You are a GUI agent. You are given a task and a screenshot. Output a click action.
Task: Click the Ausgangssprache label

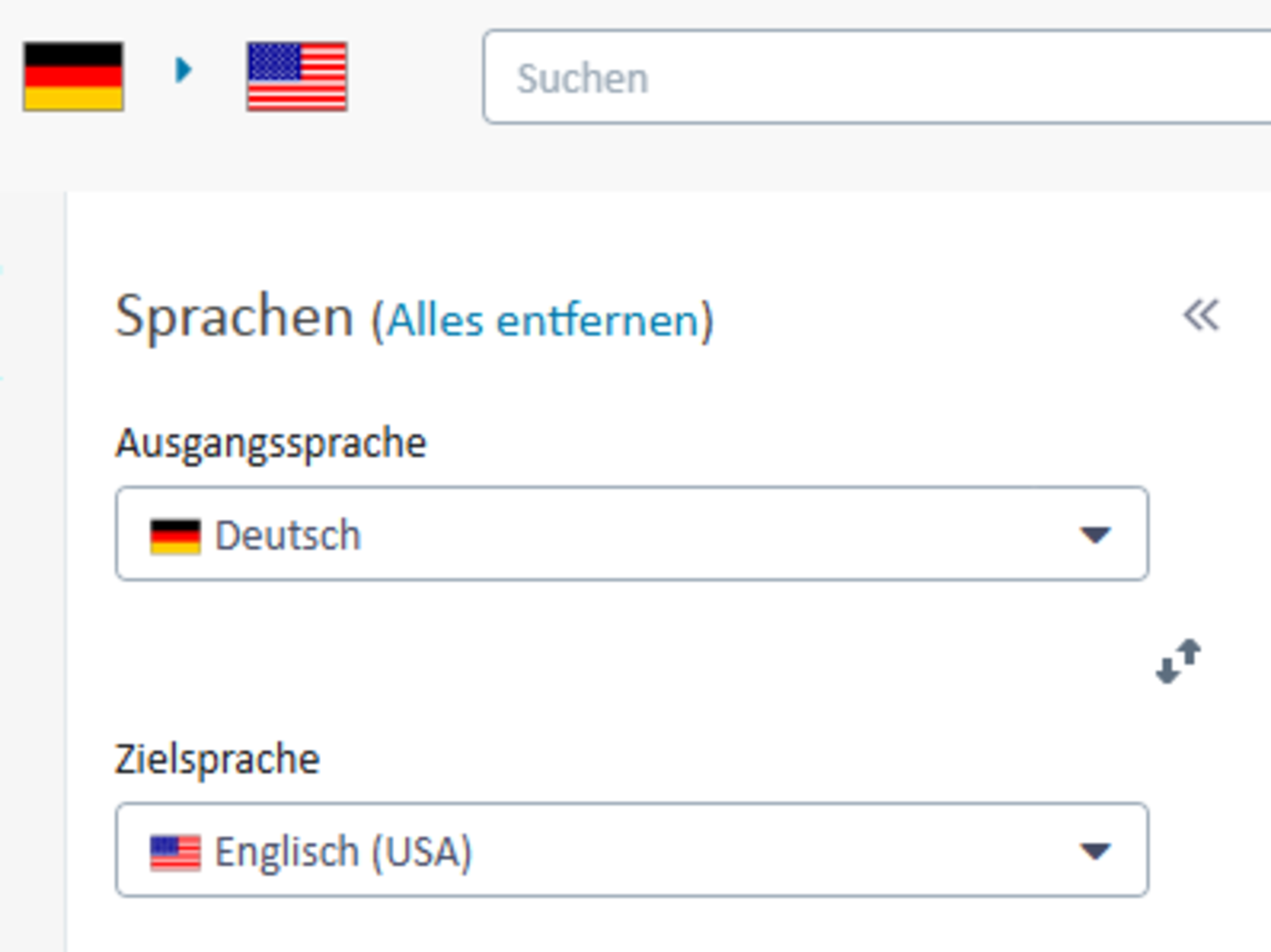271,443
